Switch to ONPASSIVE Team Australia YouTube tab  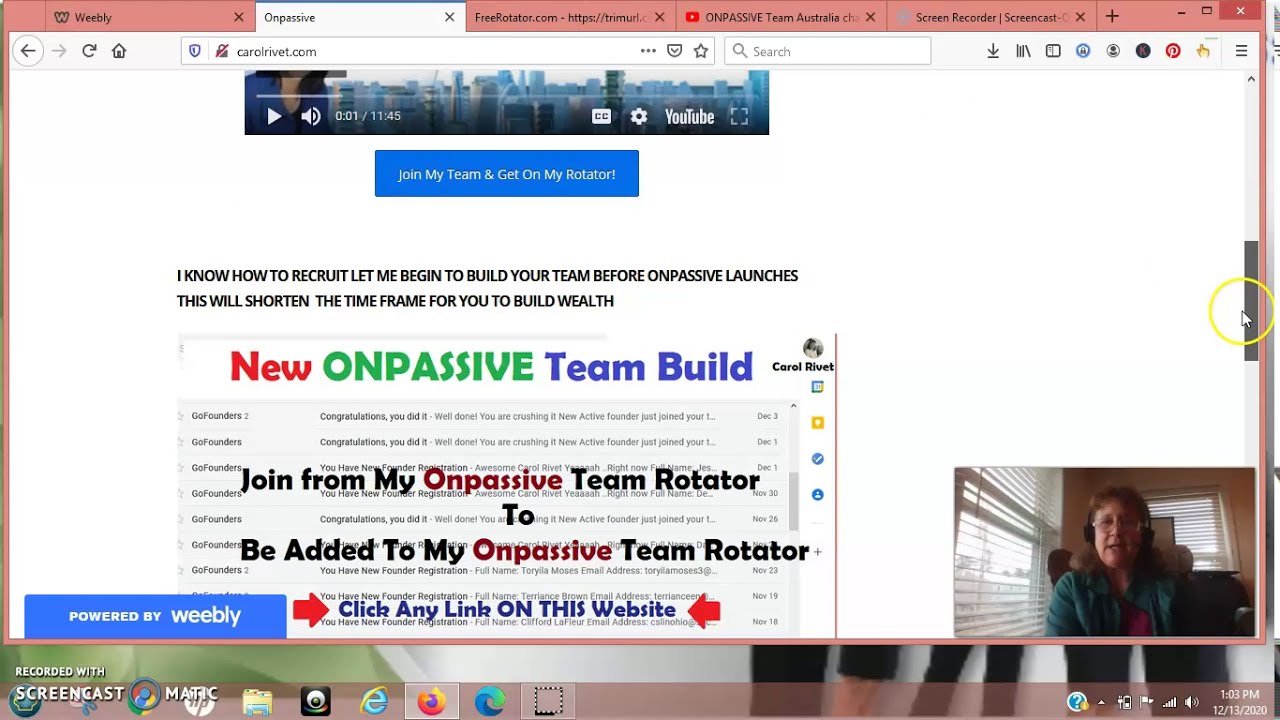tap(780, 17)
